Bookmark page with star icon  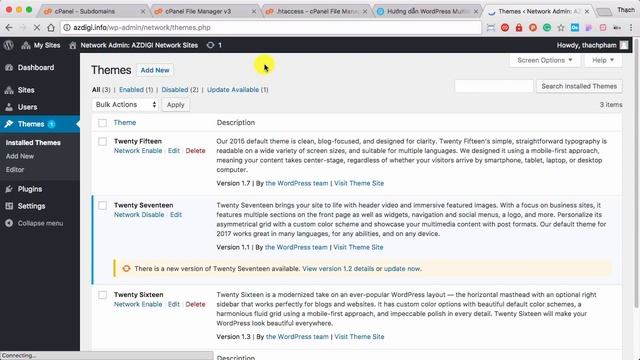point(561,28)
